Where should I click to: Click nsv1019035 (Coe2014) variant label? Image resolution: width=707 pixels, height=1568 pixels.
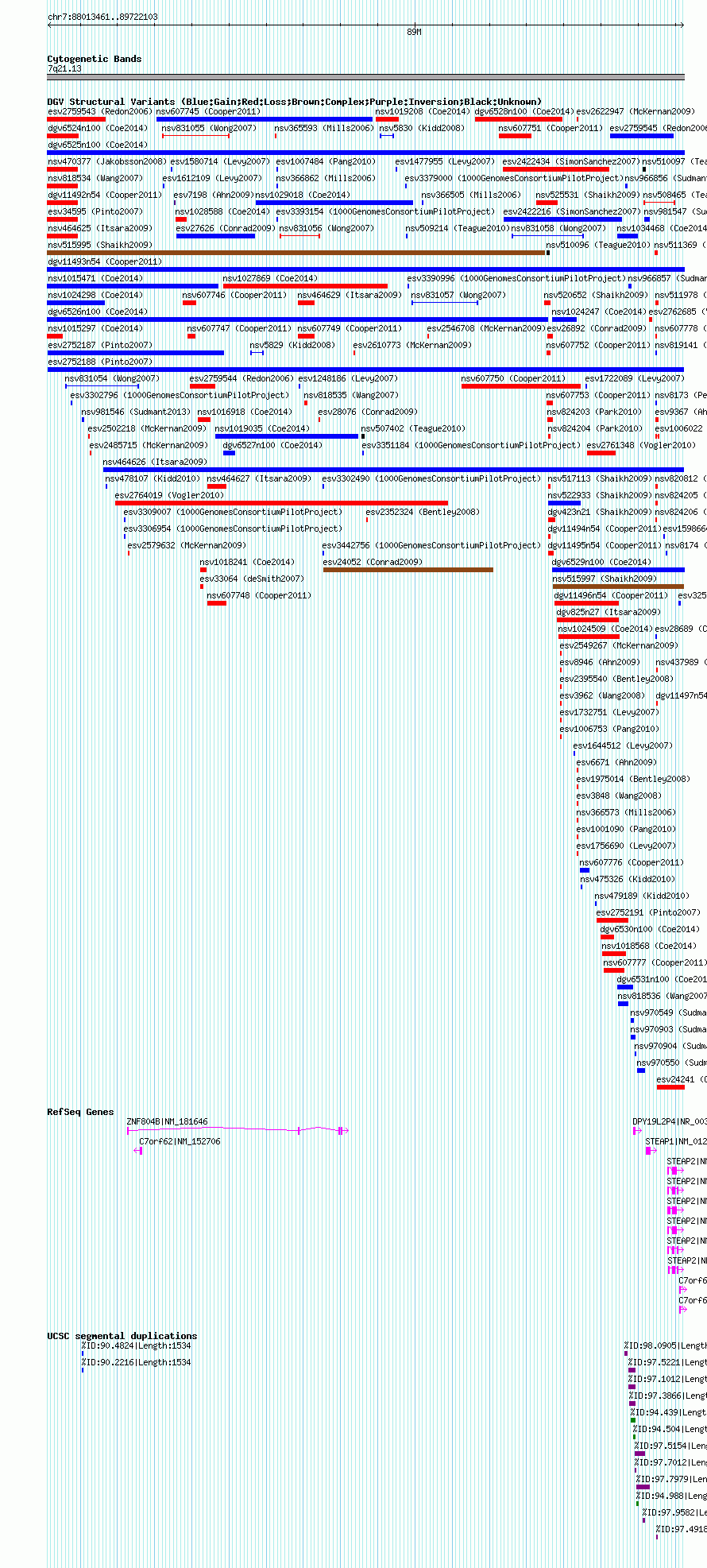(x=262, y=428)
